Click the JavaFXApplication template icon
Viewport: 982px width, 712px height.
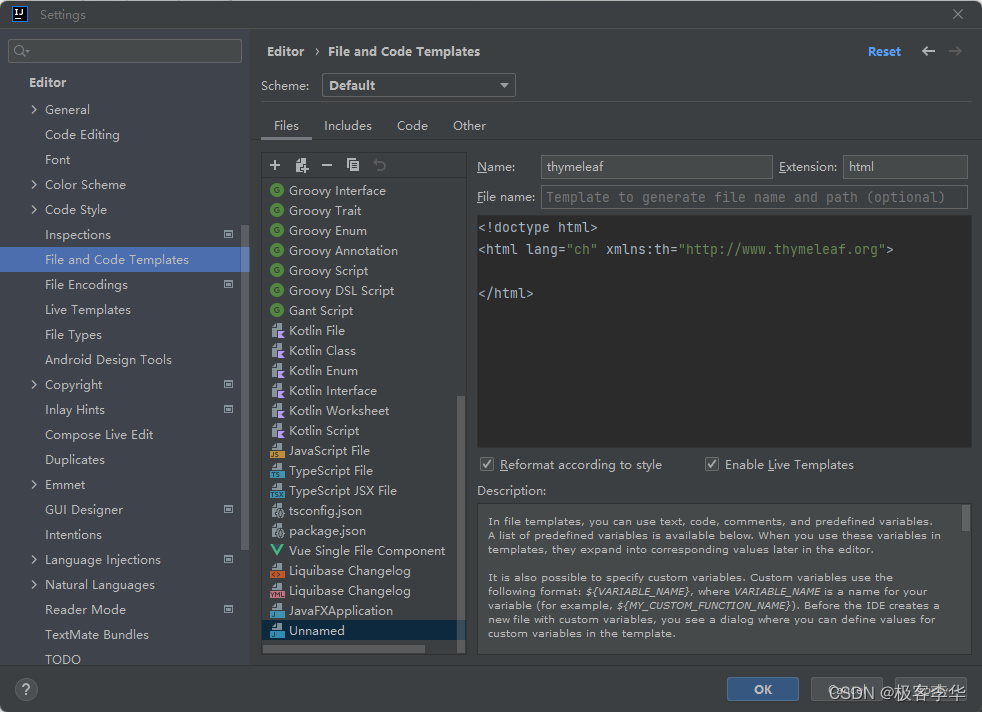pos(277,611)
